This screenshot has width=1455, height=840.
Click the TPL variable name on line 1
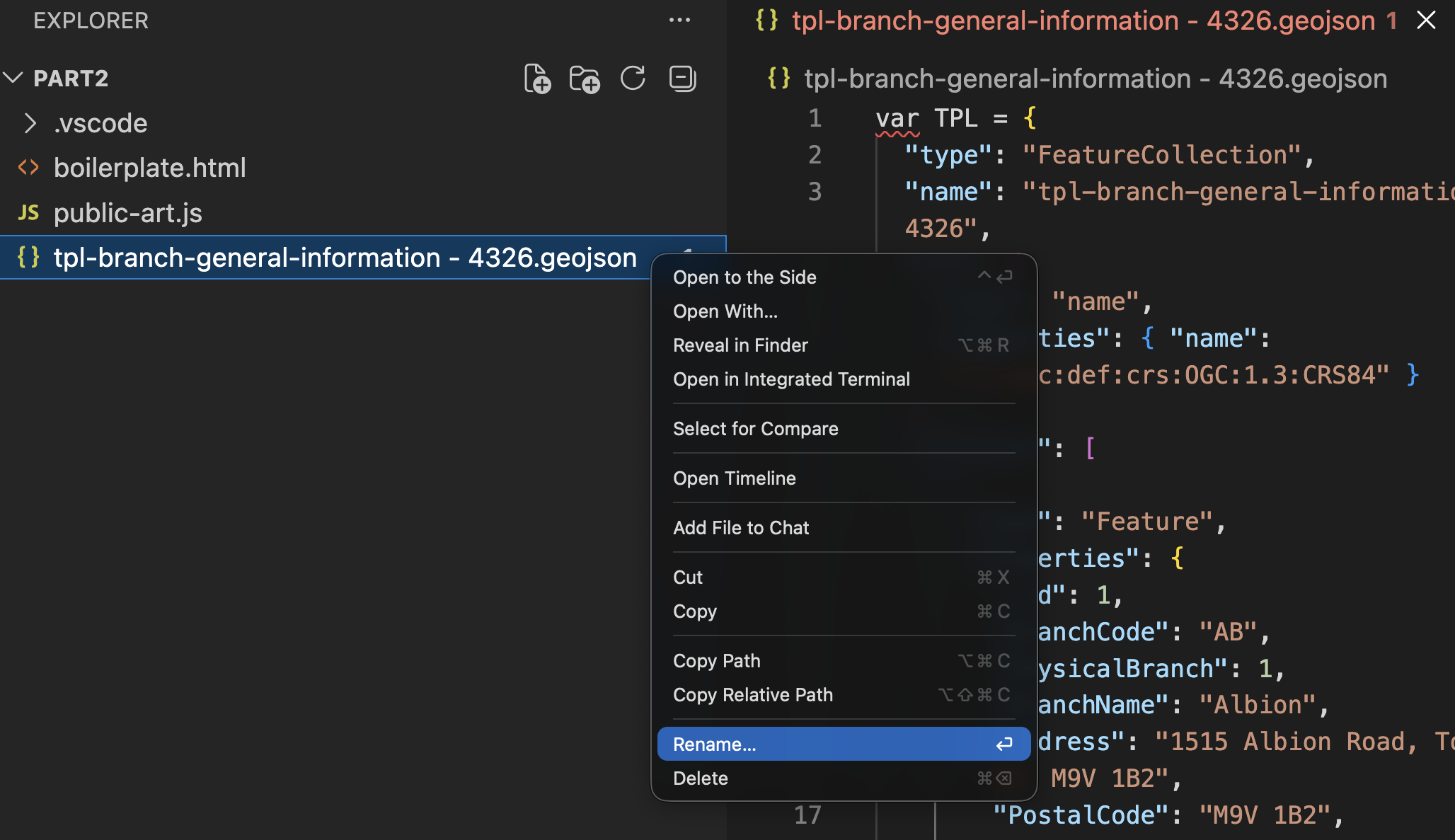(956, 118)
